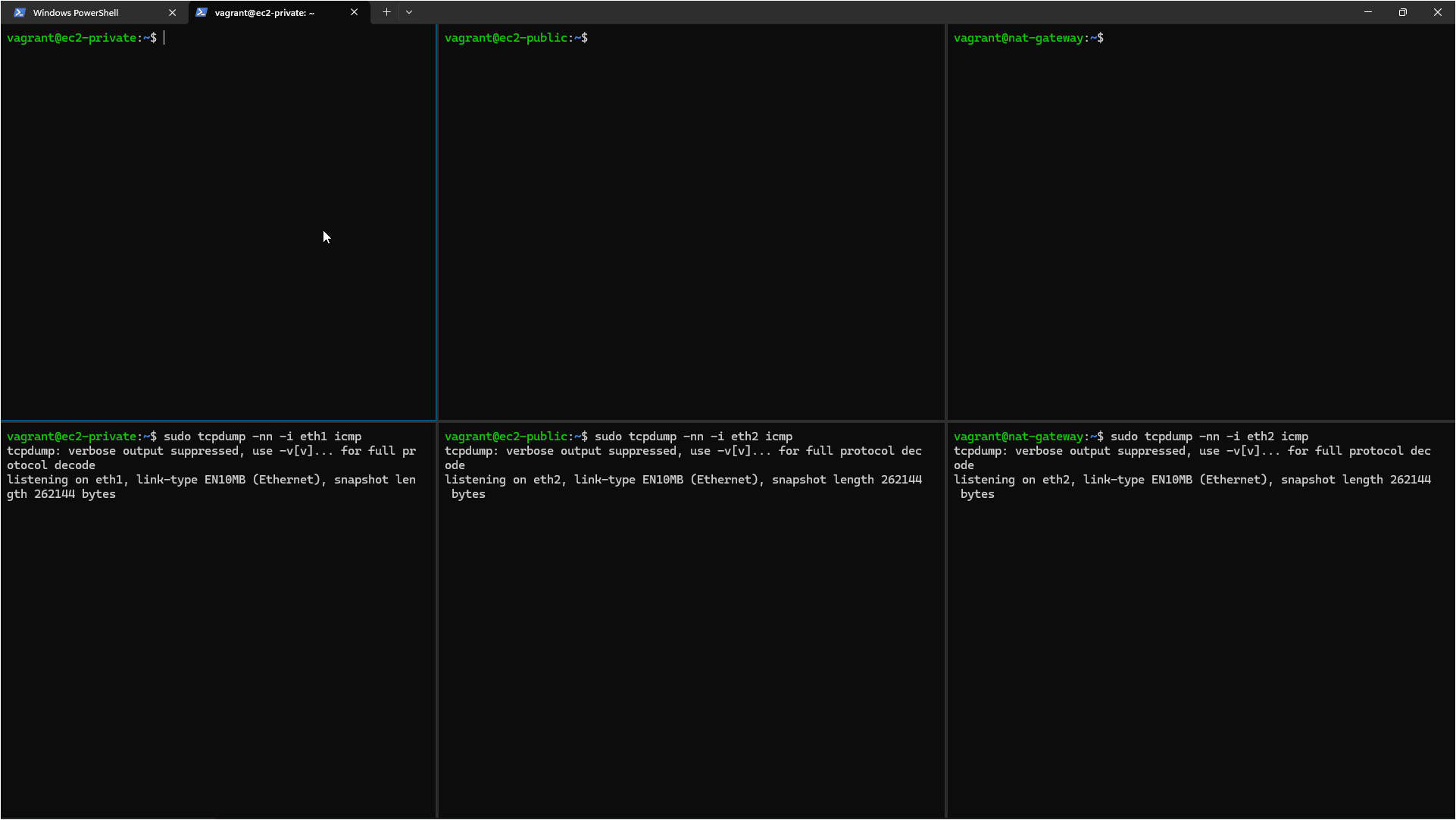Click the Windows PowerShell tab icon
Viewport: 1456px width, 820px height.
point(20,12)
